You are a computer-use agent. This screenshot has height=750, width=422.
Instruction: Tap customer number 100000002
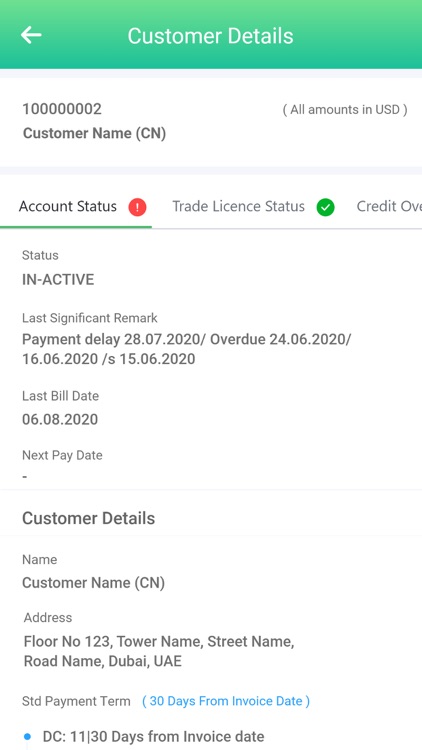click(62, 109)
